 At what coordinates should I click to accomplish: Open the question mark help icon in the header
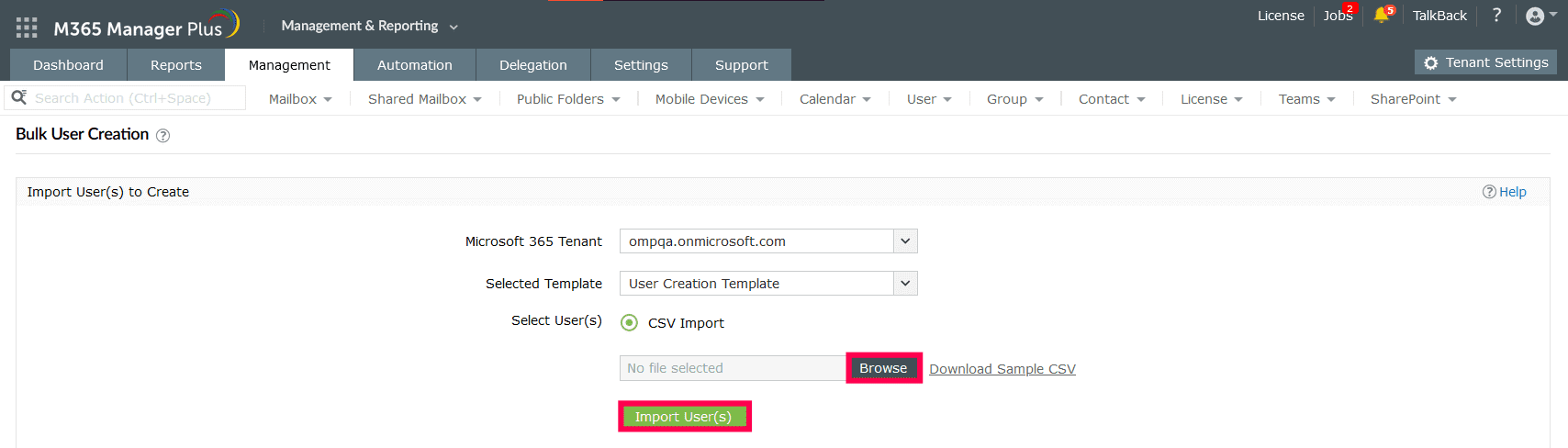click(x=1496, y=16)
